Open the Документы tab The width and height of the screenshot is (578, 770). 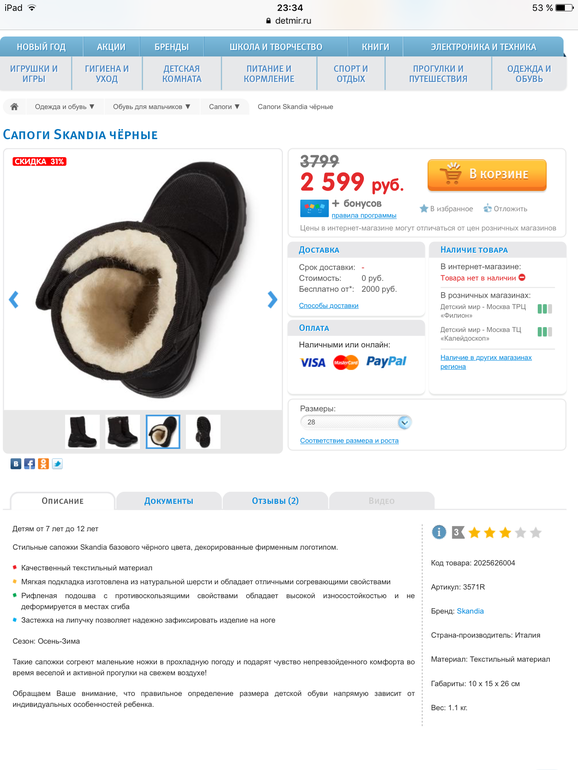click(x=168, y=501)
